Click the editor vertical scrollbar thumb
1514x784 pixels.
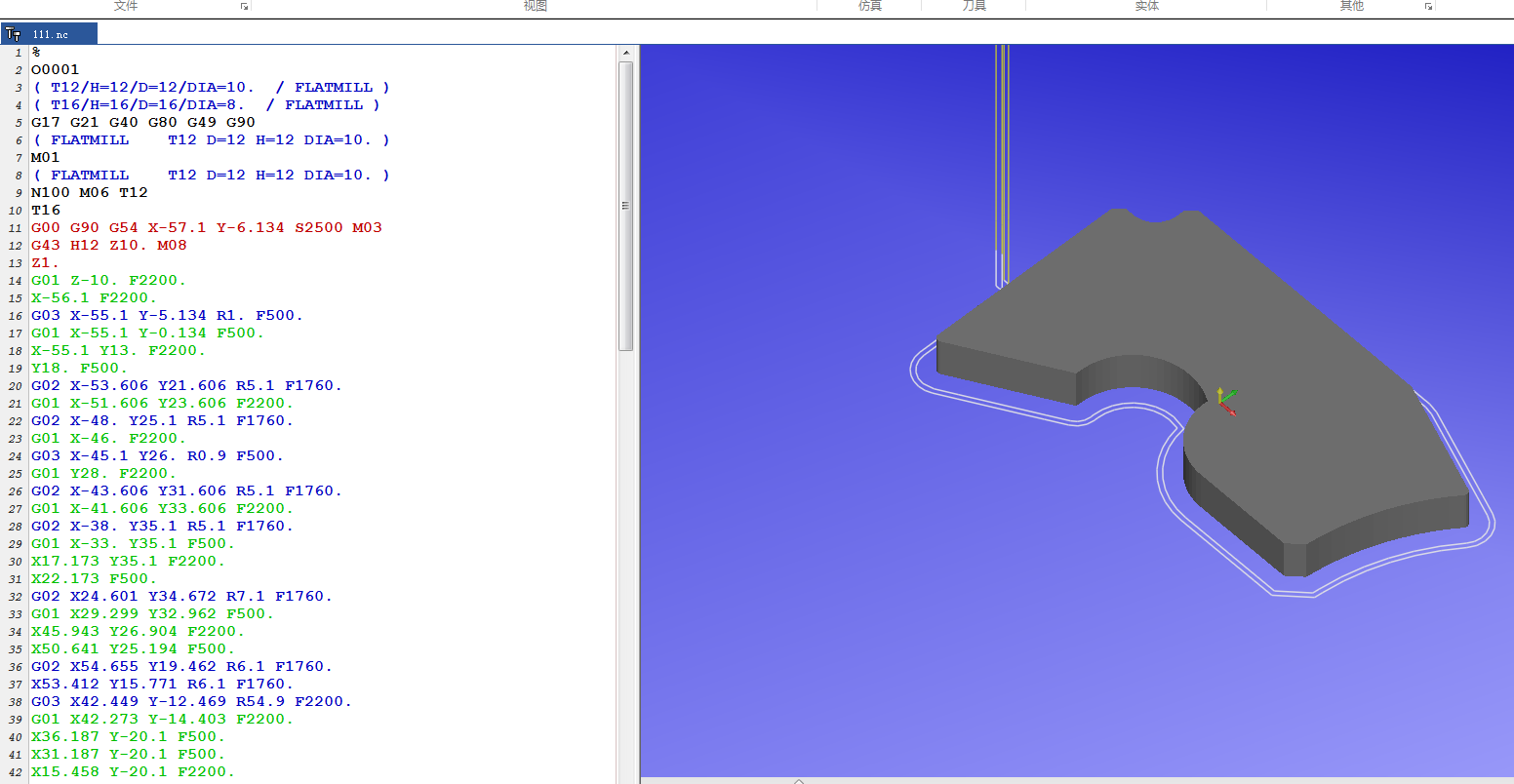tap(626, 206)
